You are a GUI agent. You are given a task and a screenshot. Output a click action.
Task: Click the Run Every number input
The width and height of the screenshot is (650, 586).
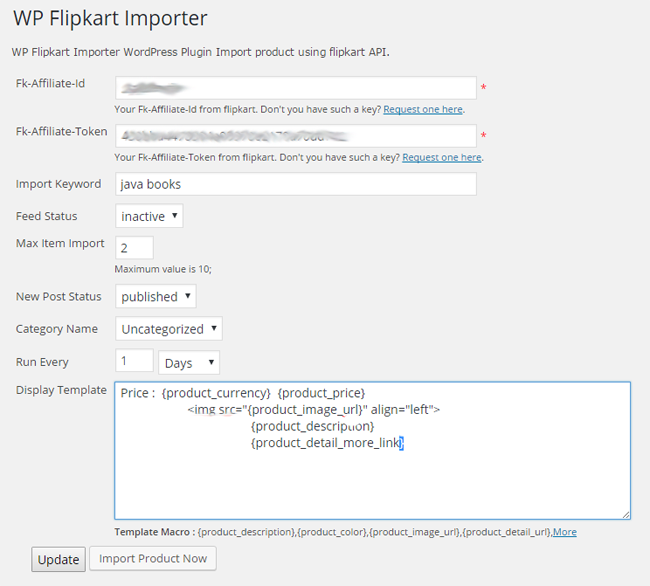[134, 361]
